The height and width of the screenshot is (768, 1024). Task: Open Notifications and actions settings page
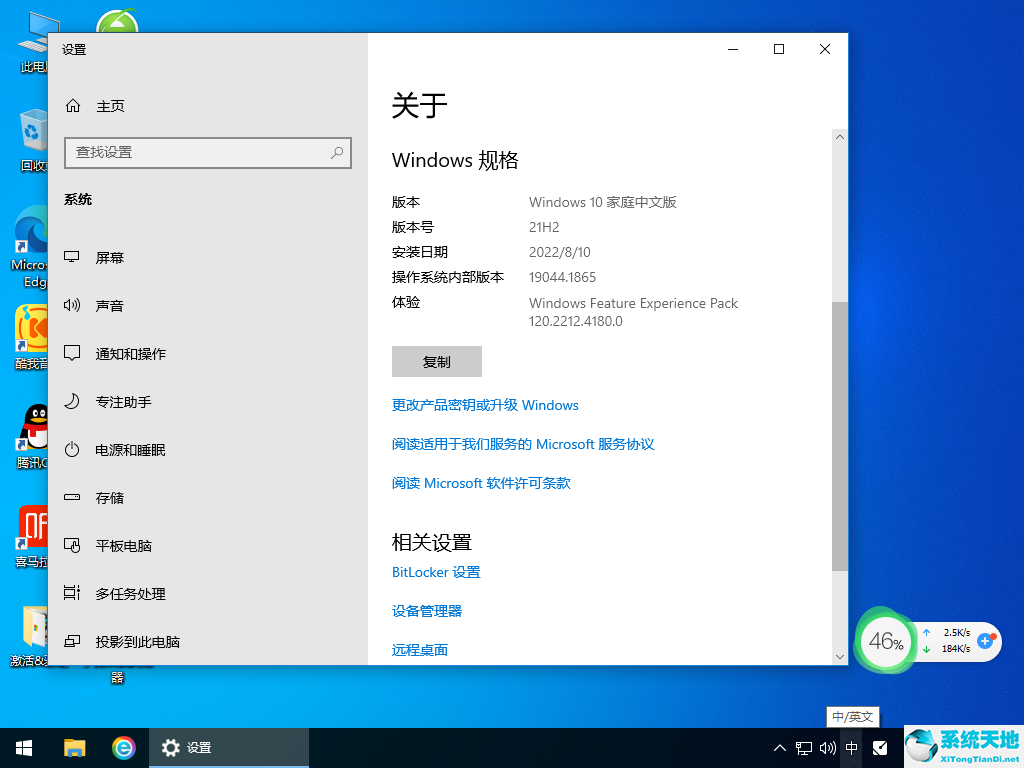point(130,354)
